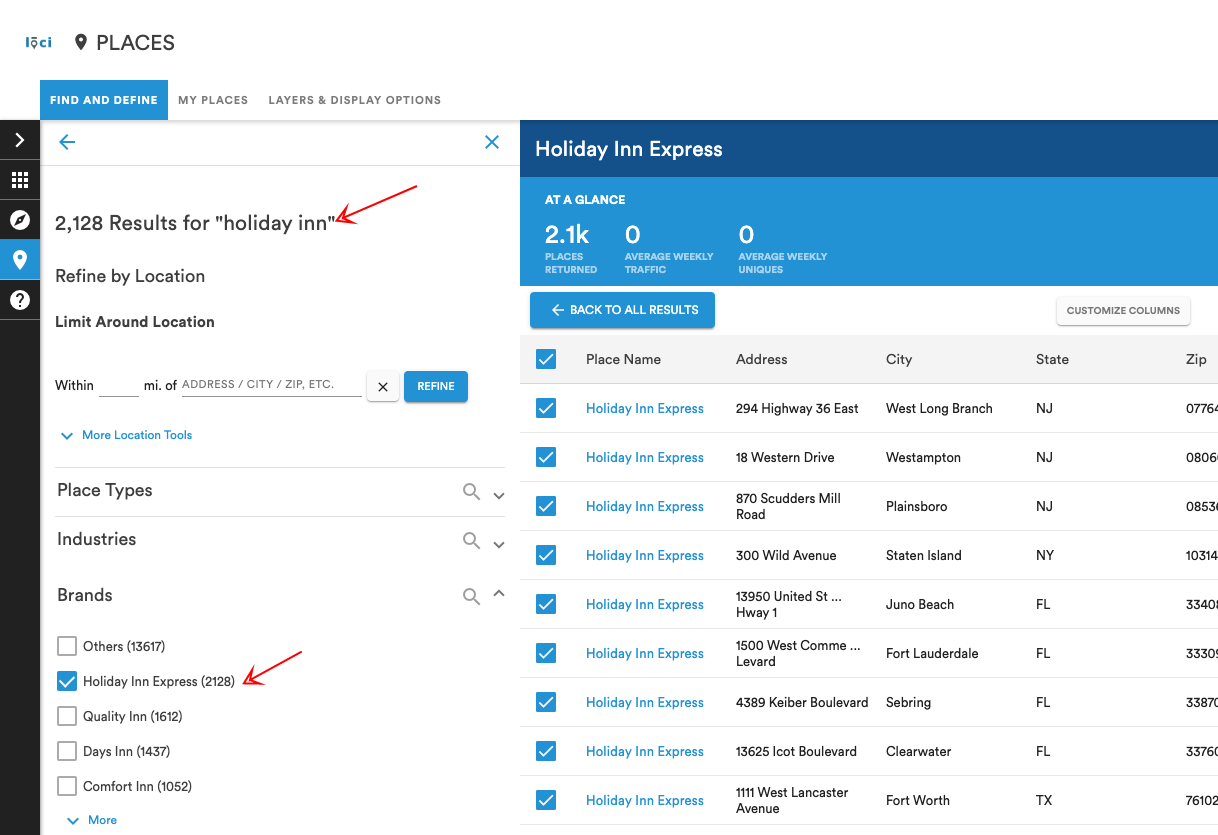
Task: Uncheck the Staten Island row
Action: 546,555
